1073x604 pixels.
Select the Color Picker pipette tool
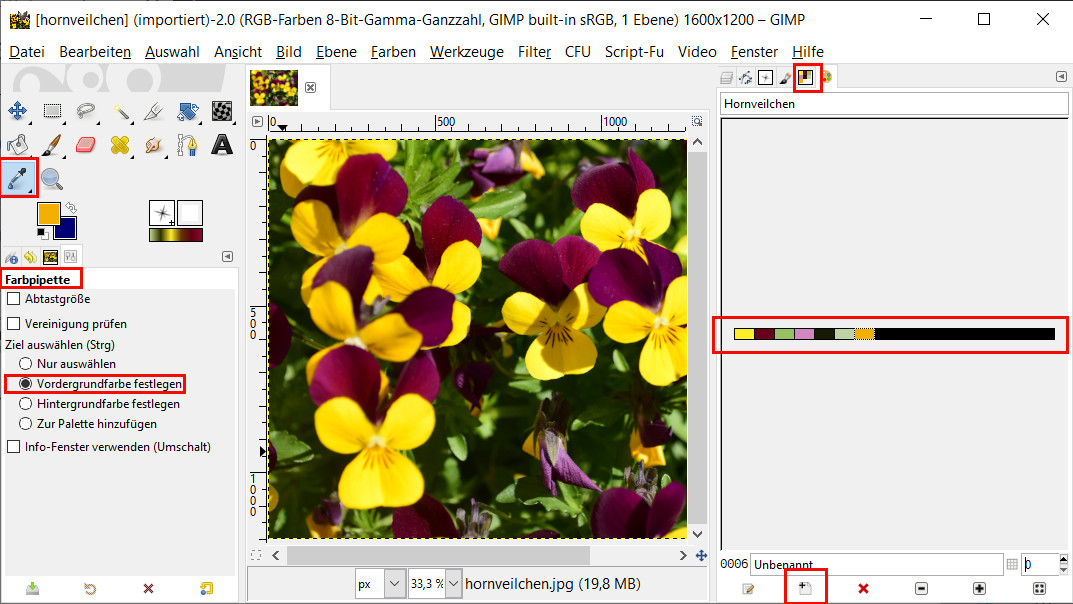18,178
